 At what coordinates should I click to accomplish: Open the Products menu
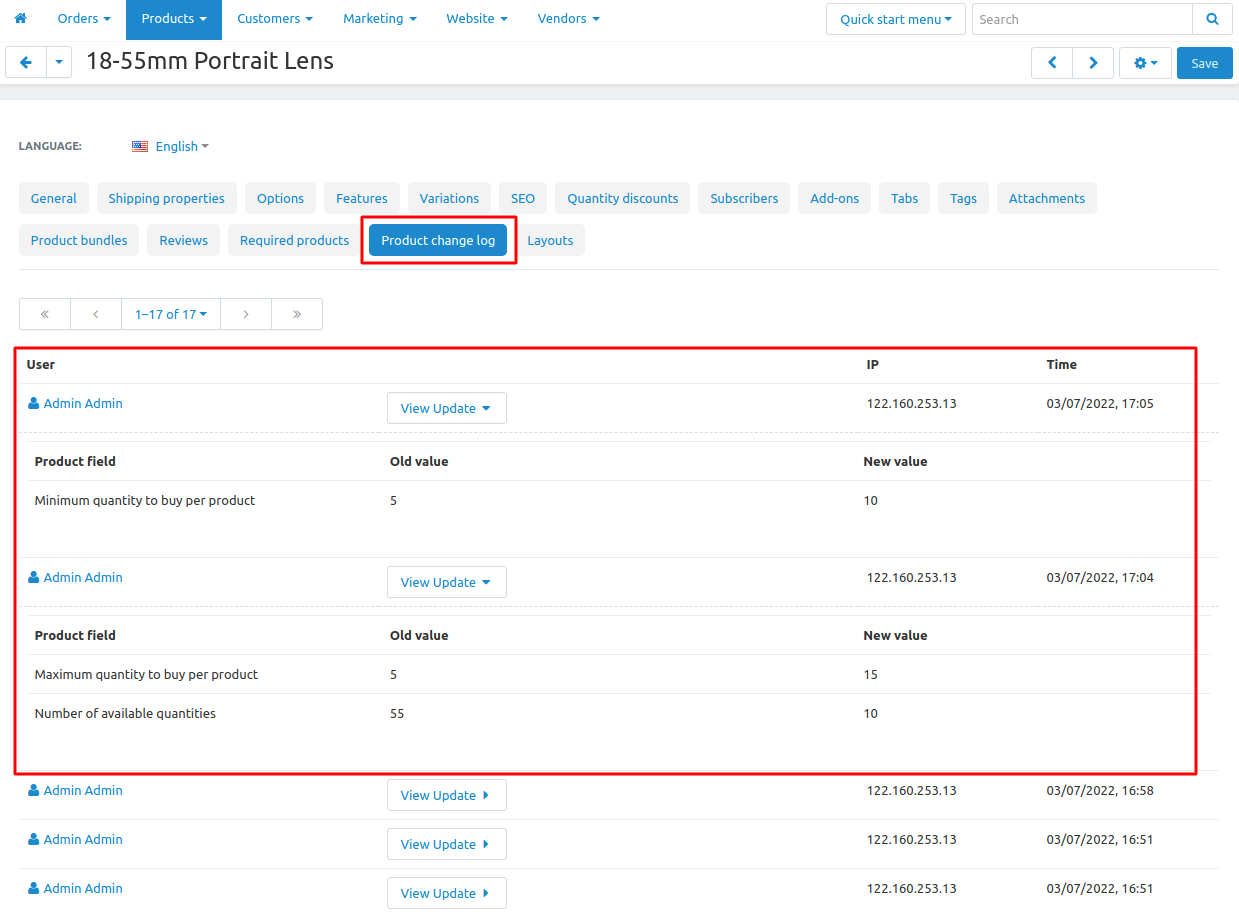pos(174,19)
